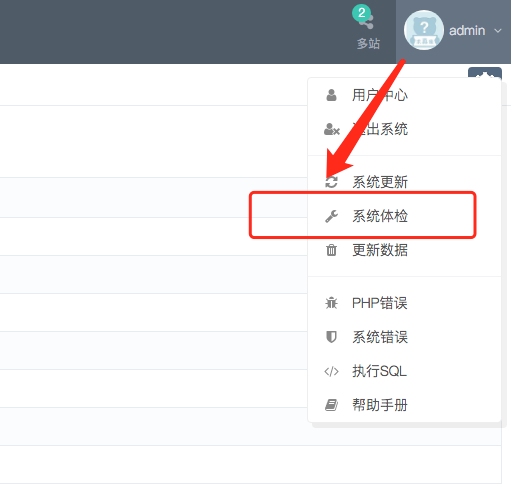The image size is (511, 492).
Task: Click the shield icon beside 系统错误
Action: [331, 337]
